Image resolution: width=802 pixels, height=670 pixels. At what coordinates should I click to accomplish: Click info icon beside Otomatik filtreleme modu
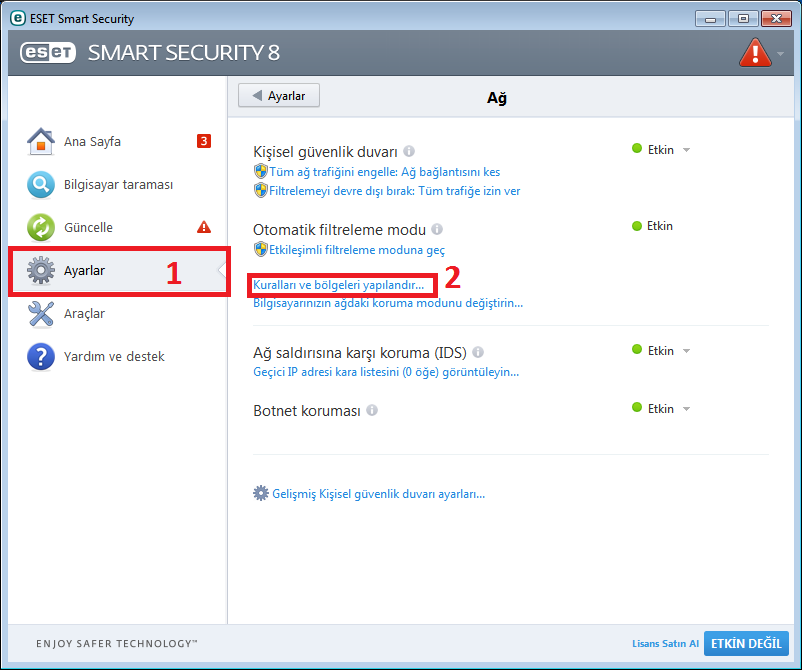437,229
